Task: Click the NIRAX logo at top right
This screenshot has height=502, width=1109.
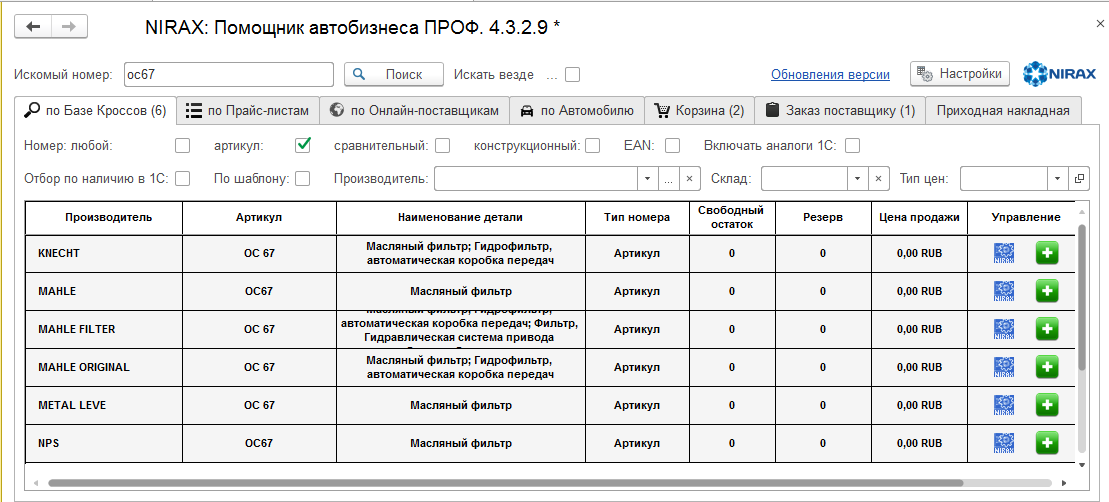Action: pyautogui.click(x=1059, y=74)
